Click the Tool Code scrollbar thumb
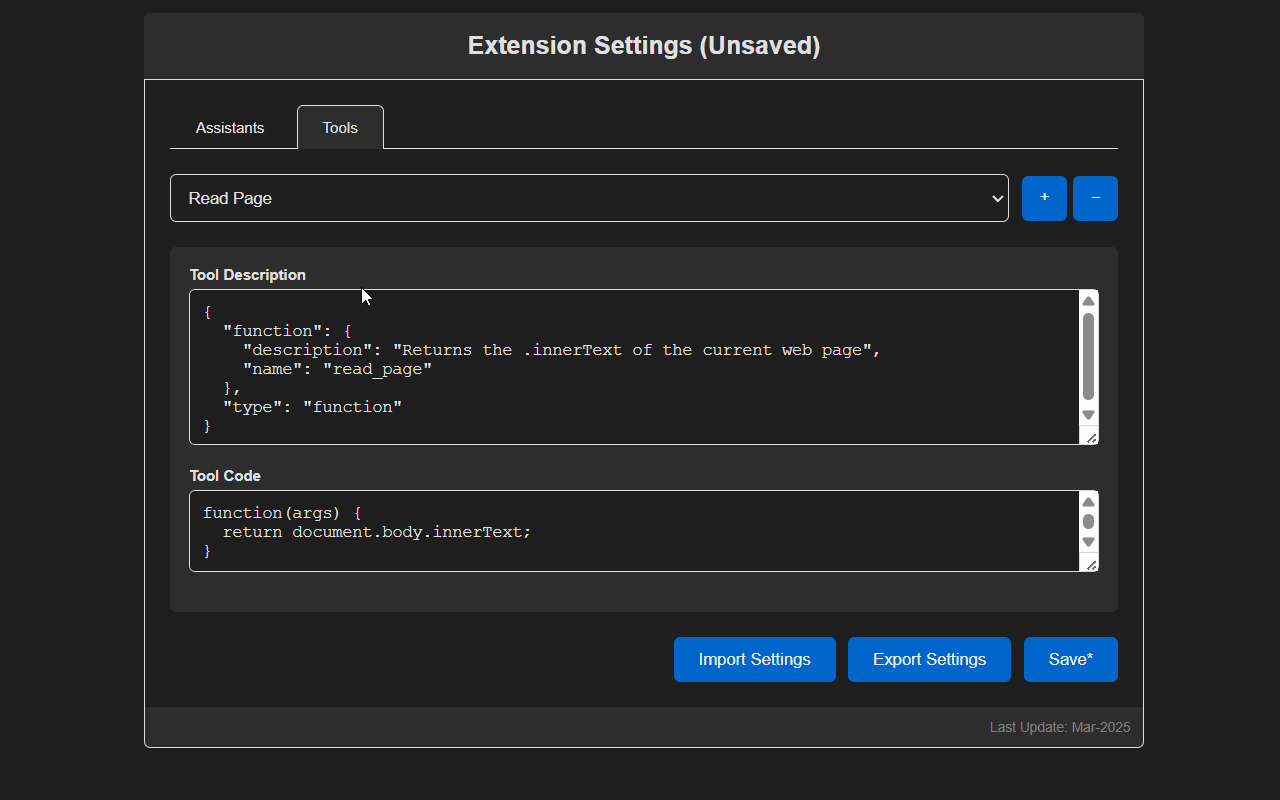The image size is (1280, 800). click(1088, 522)
